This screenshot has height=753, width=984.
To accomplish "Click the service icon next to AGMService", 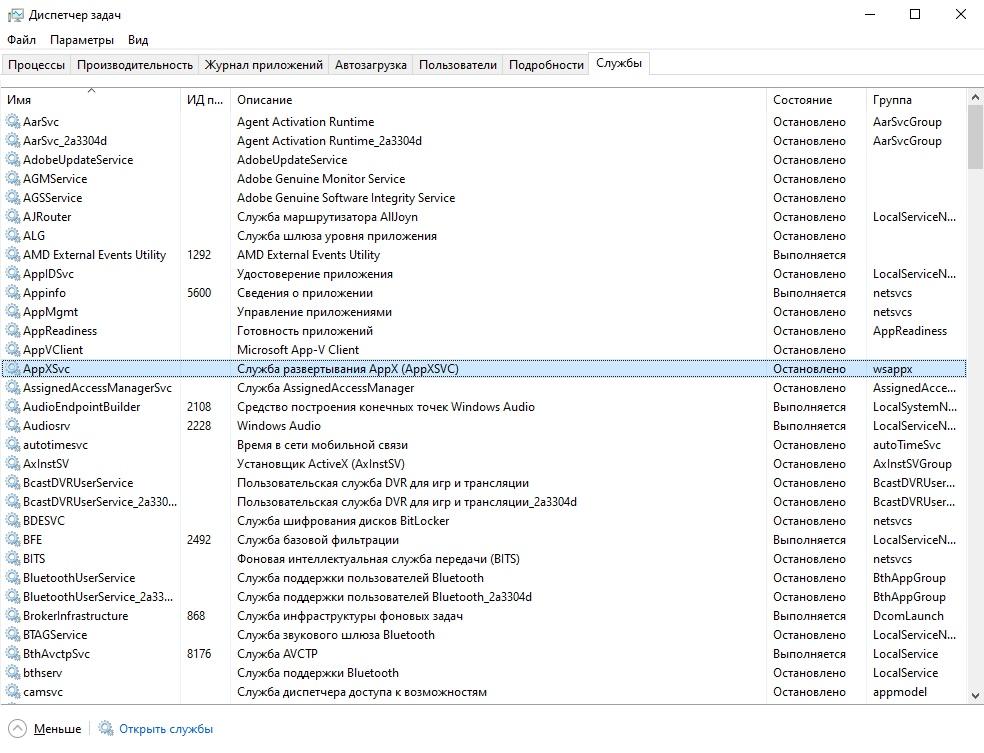I will [x=13, y=178].
